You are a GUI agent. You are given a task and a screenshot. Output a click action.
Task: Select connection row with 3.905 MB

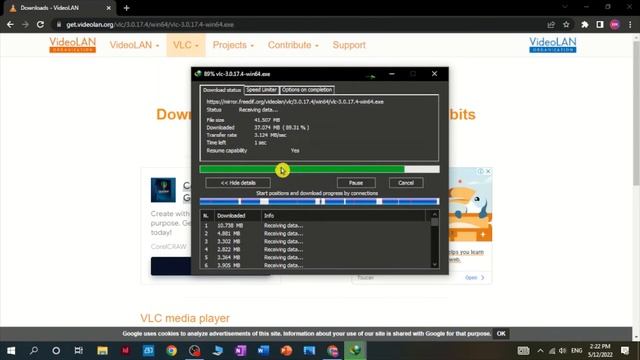pos(316,265)
